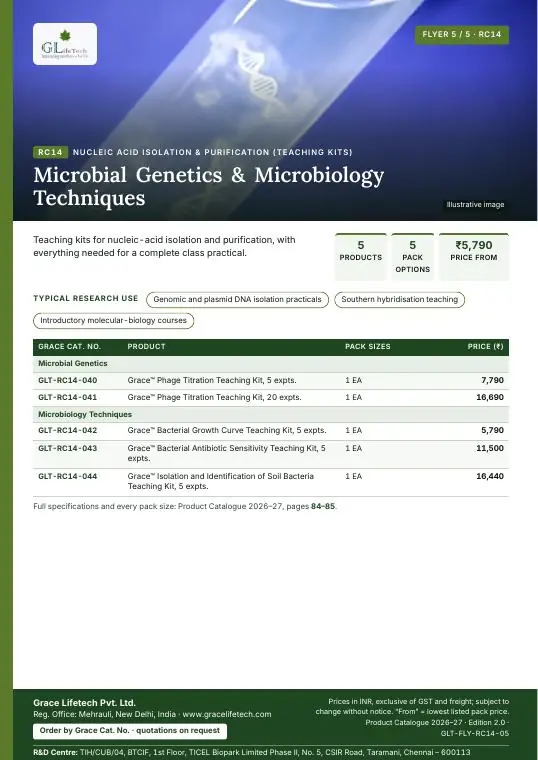This screenshot has height=760, width=538.
Task: Click '1 EA' pack size for GLT-RC14-044
Action: tap(353, 476)
